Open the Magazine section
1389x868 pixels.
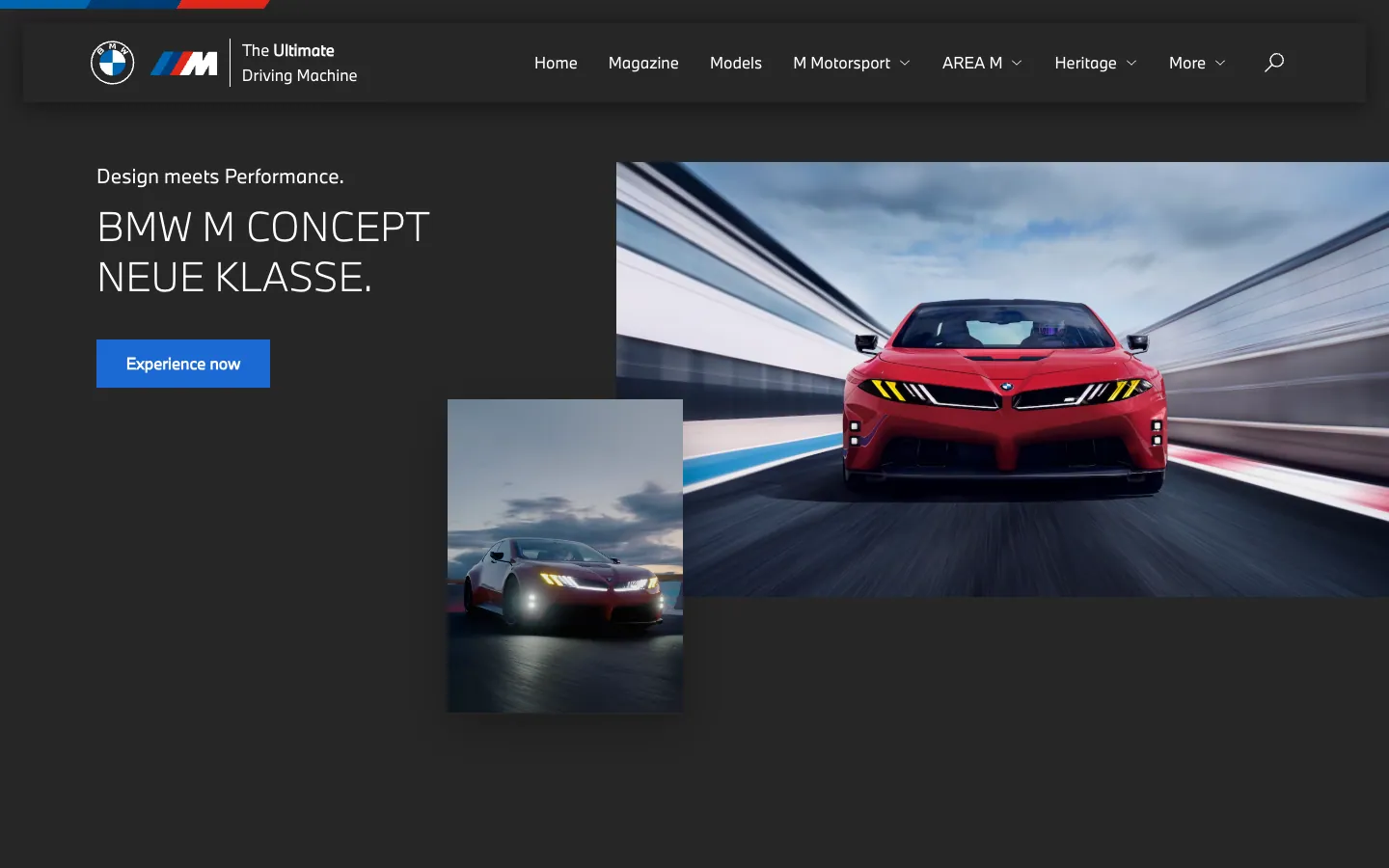(x=643, y=63)
